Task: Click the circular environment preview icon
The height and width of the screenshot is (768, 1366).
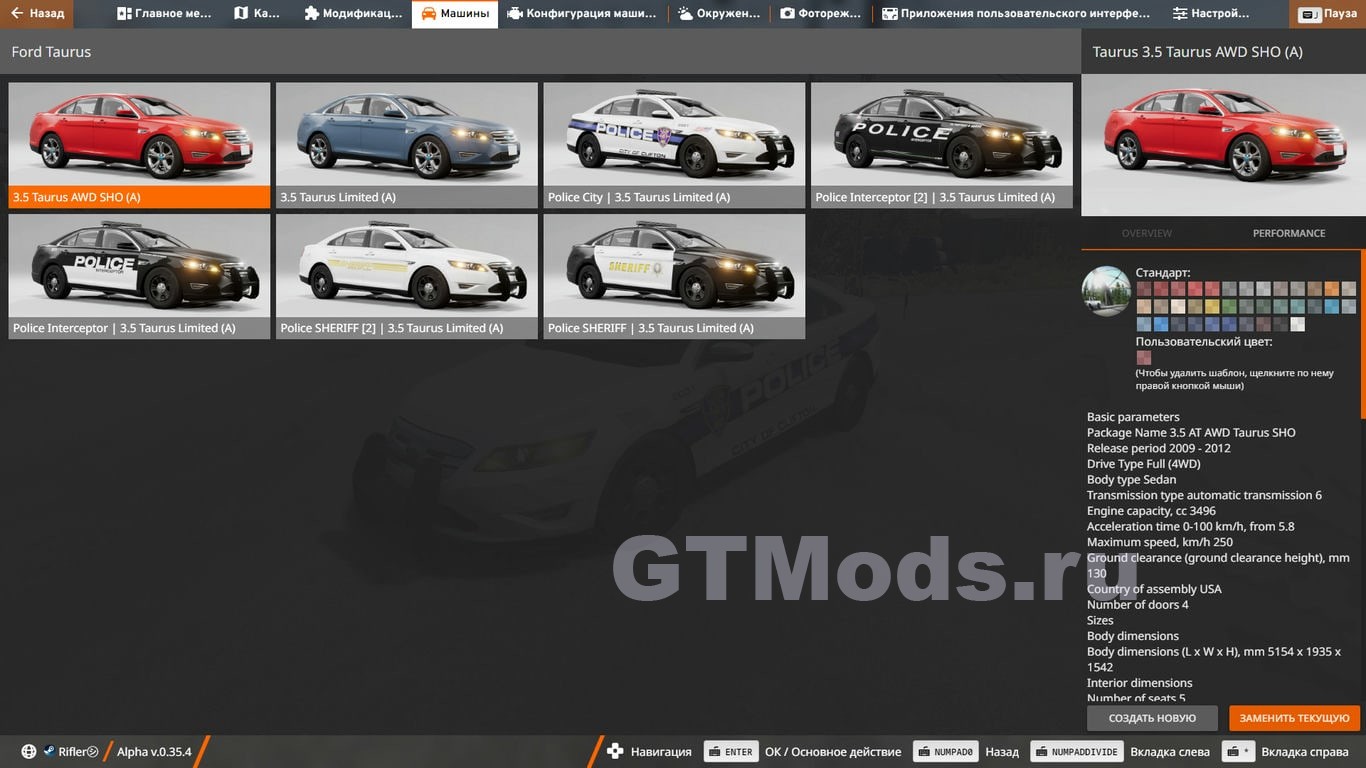Action: (x=1106, y=291)
